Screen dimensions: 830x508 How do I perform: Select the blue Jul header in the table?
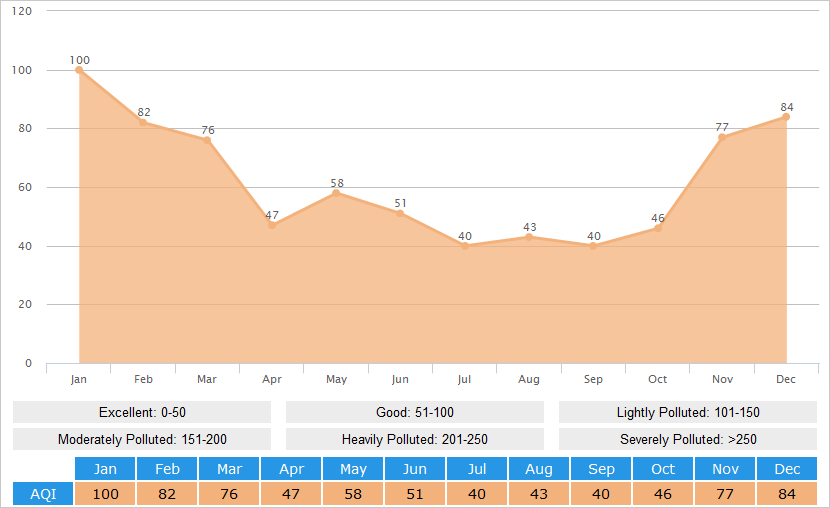tap(477, 469)
